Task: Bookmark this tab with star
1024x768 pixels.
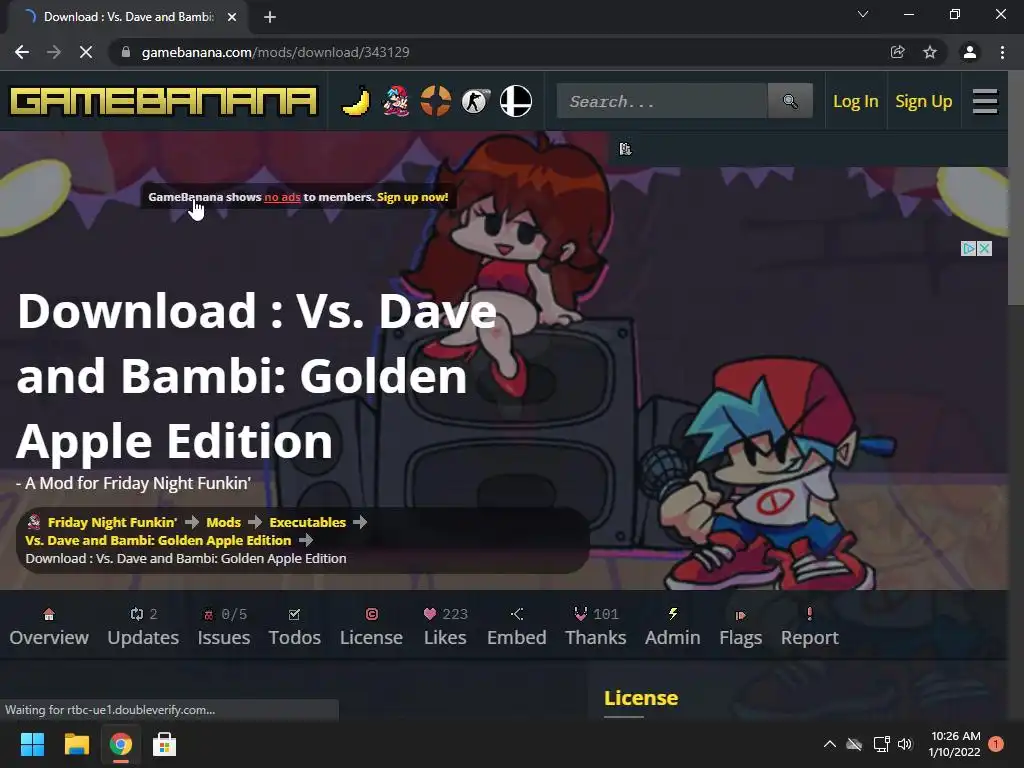Action: point(930,52)
